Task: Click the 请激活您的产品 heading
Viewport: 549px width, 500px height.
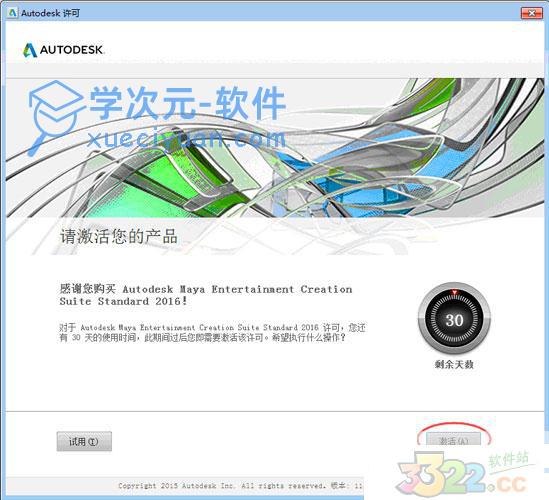Action: click(119, 236)
